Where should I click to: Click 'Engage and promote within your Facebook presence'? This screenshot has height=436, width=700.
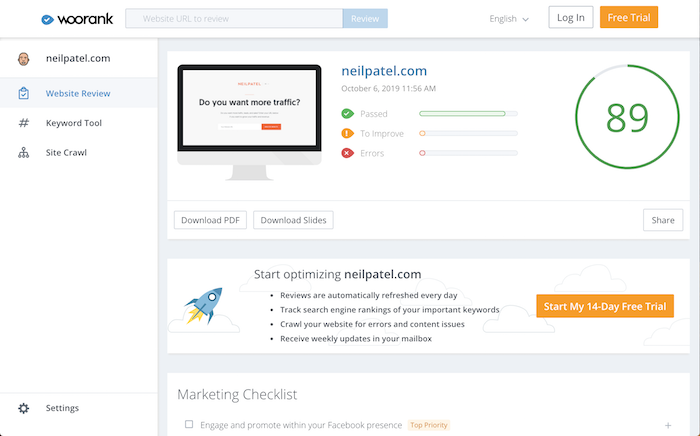tap(301, 425)
